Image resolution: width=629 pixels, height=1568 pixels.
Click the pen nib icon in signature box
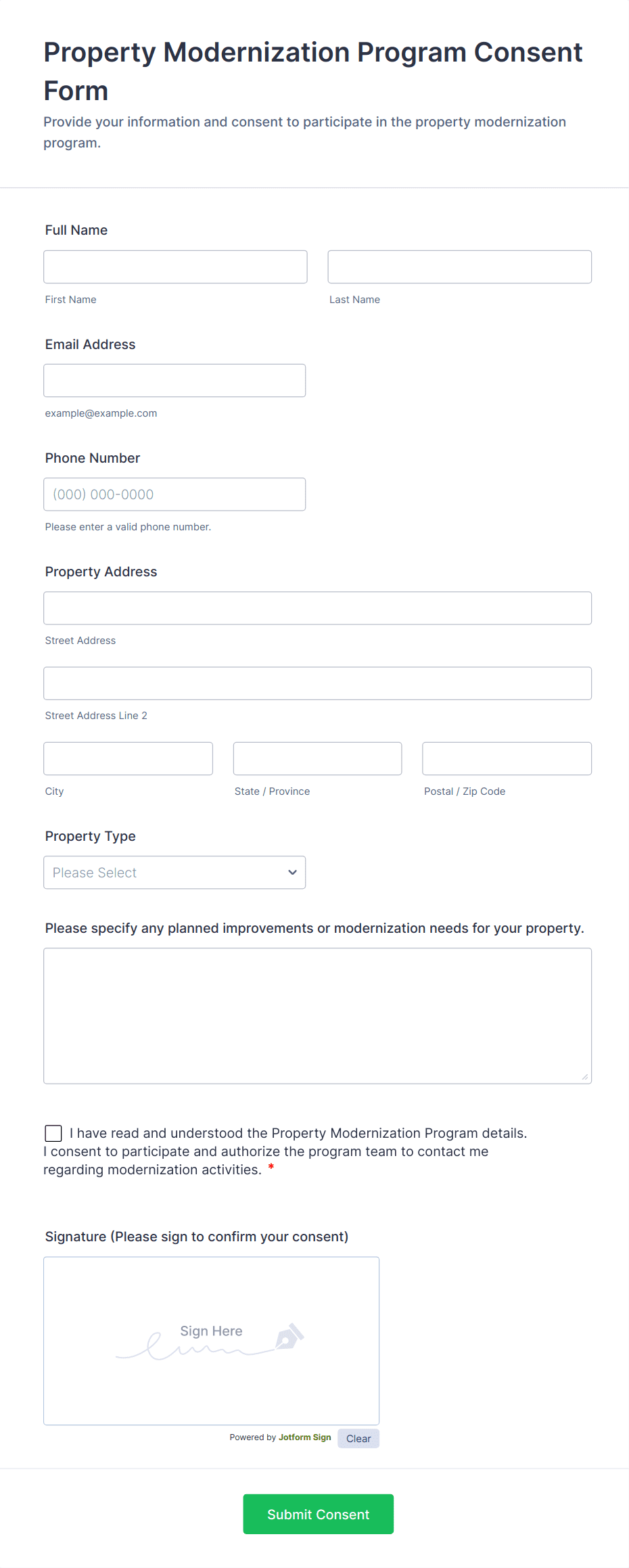pos(289,1337)
